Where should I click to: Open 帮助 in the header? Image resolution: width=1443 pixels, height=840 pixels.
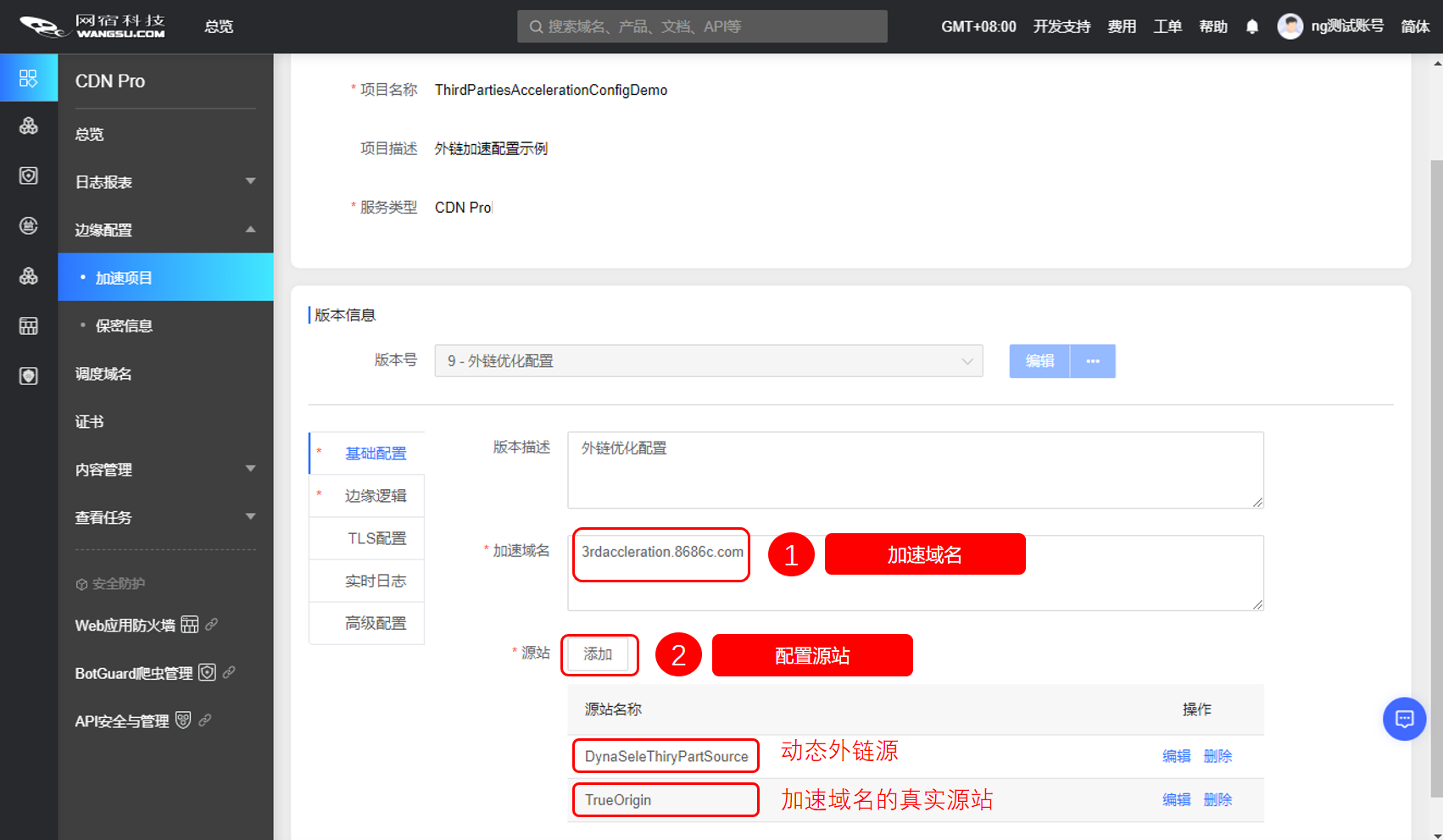[x=1213, y=26]
